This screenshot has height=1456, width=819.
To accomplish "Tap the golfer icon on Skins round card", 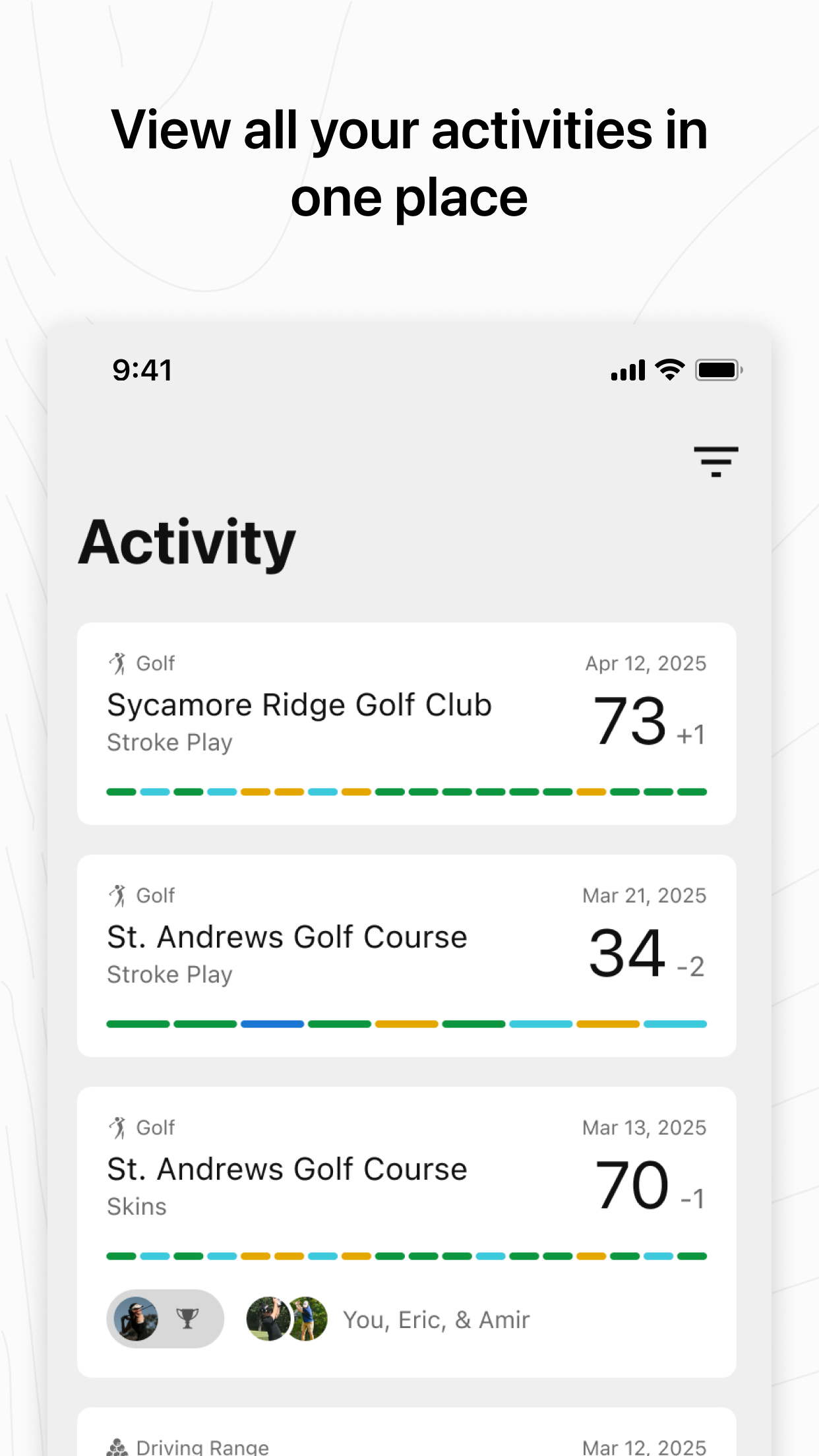I will click(118, 1128).
